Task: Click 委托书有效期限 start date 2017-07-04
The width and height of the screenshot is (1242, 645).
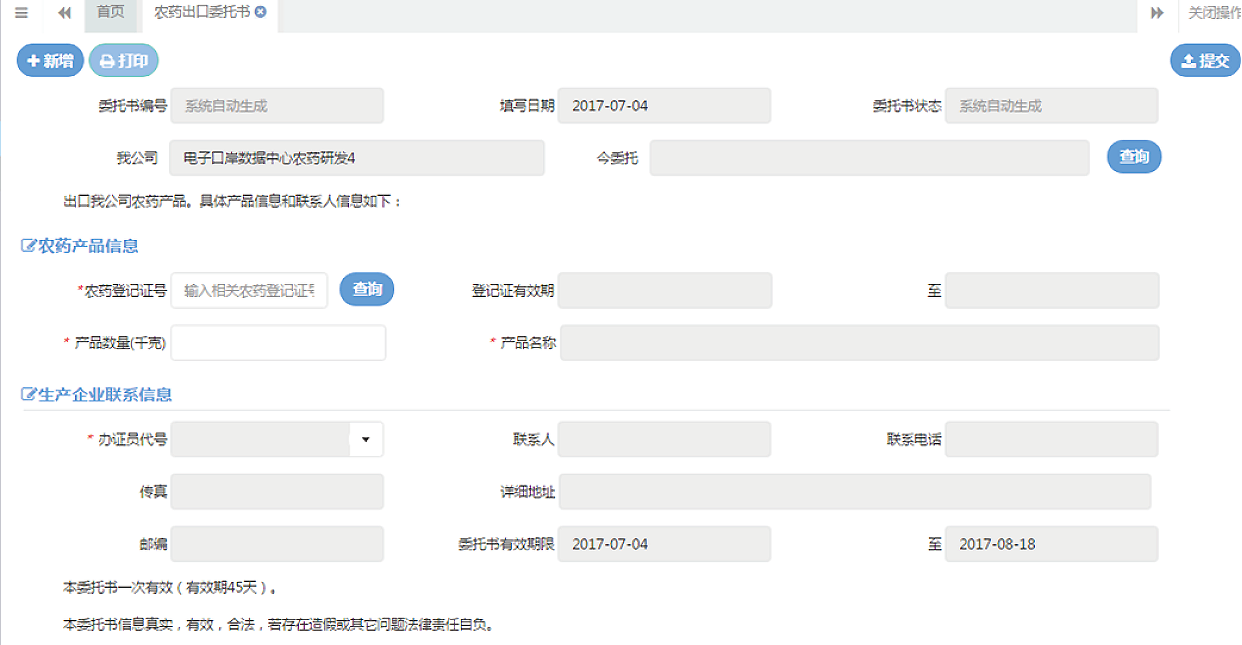Action: pyautogui.click(x=664, y=544)
